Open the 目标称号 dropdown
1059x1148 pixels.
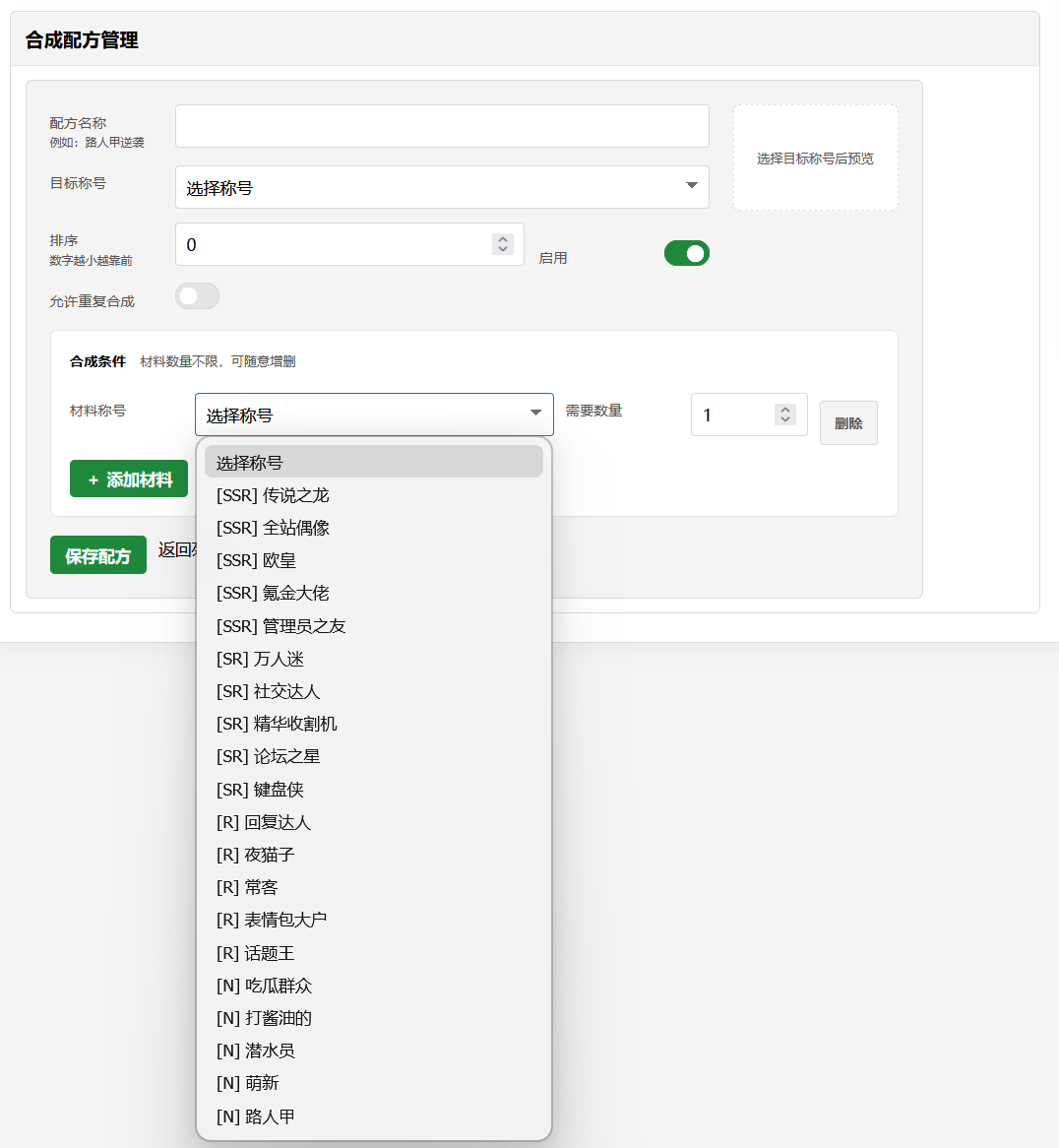(442, 187)
